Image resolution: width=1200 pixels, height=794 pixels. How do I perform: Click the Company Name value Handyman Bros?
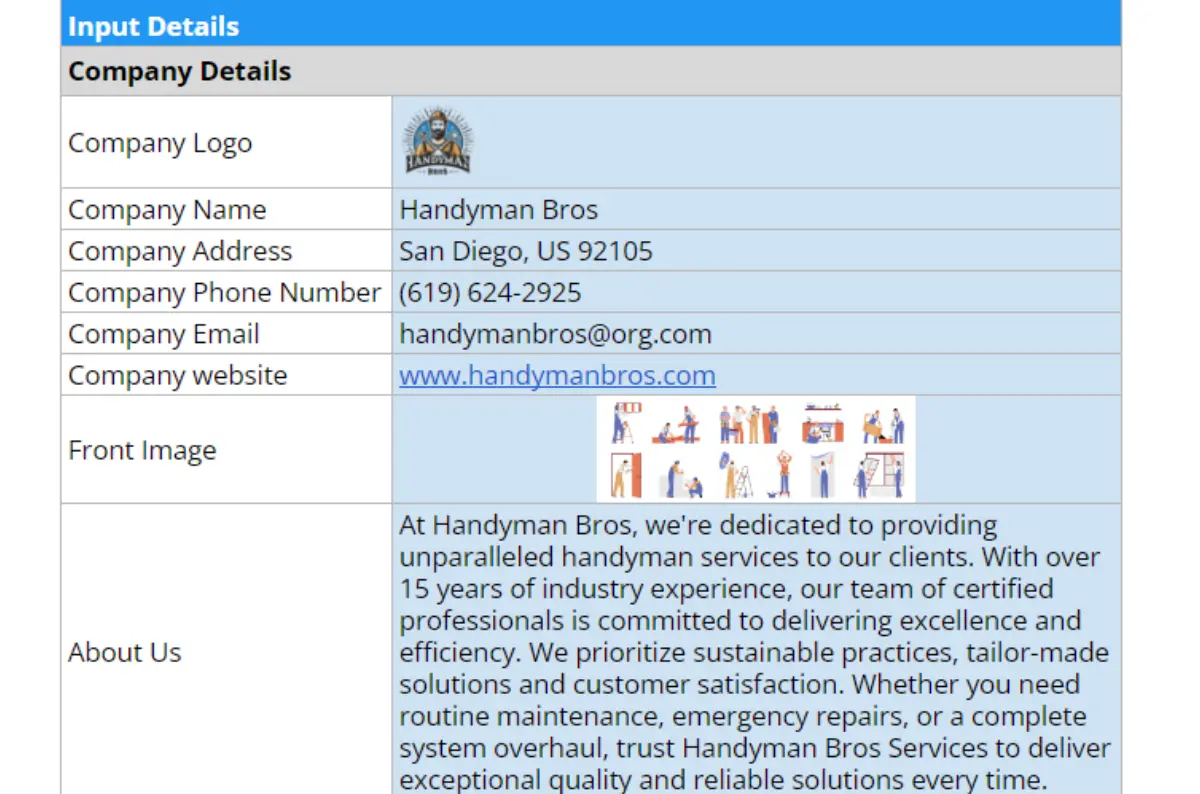[x=756, y=209]
